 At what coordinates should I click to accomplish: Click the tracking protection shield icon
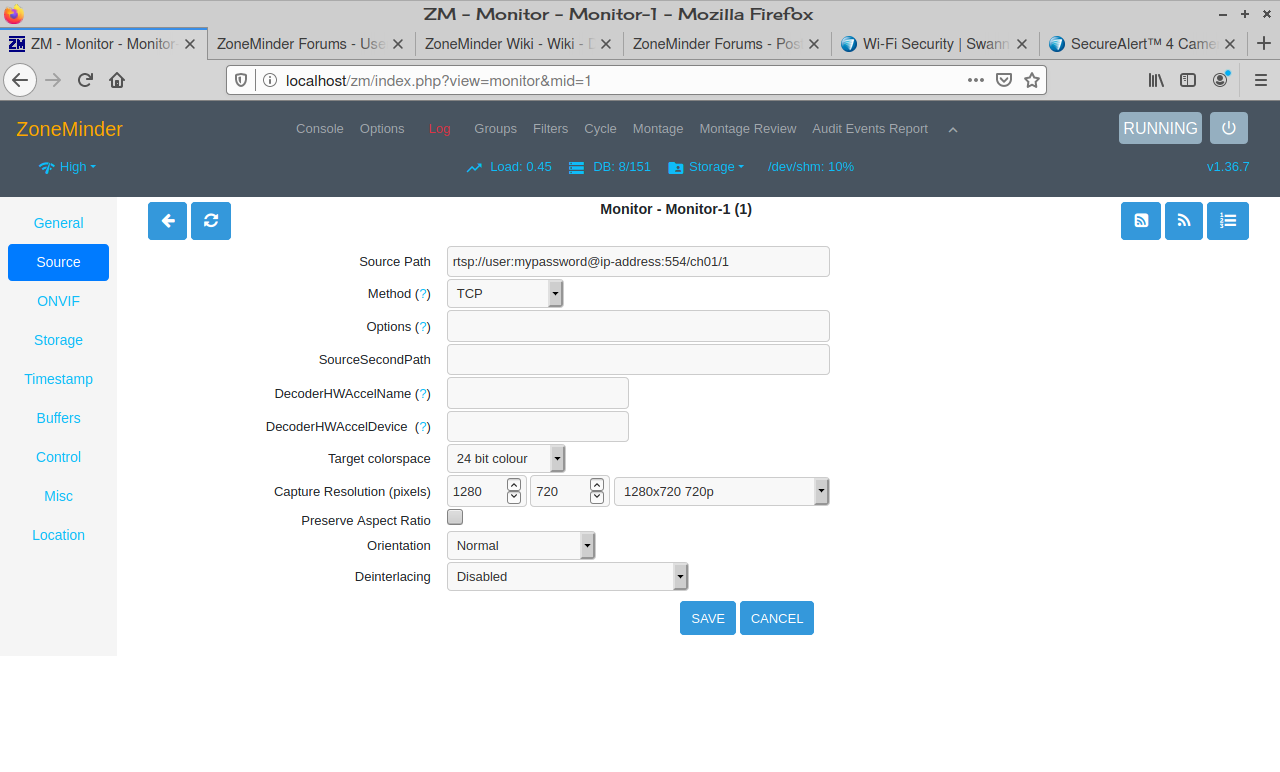tap(241, 80)
